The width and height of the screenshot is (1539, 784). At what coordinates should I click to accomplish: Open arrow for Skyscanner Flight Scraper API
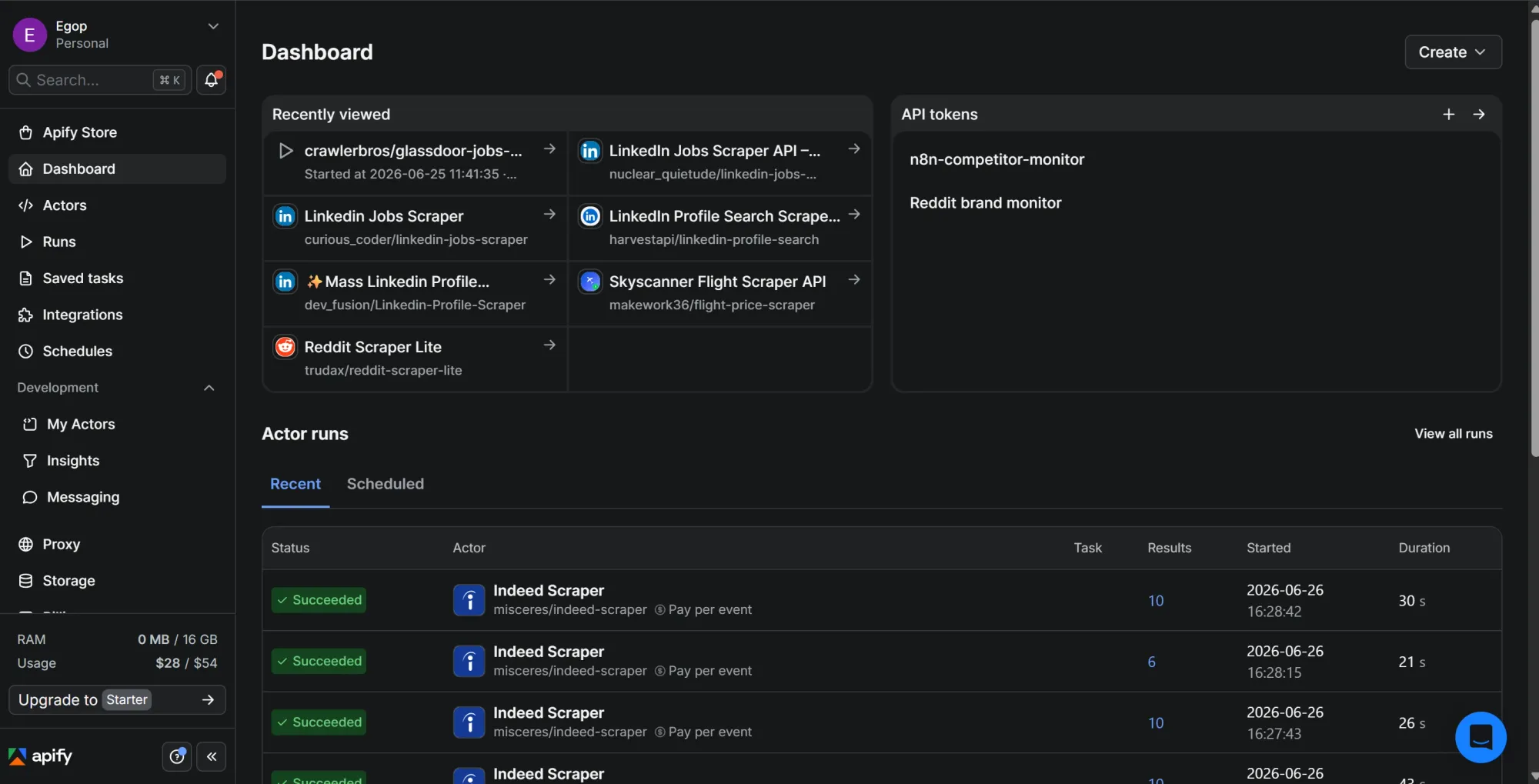point(853,279)
